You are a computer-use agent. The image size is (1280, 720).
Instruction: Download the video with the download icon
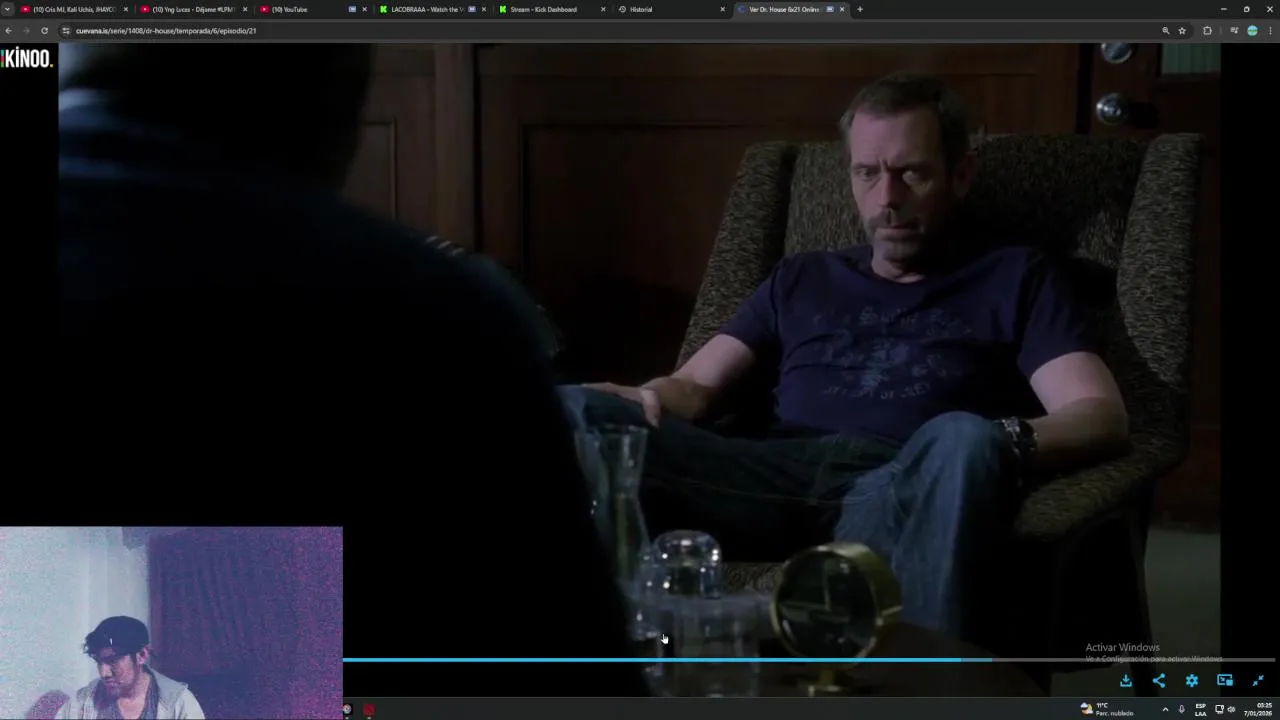click(1125, 680)
